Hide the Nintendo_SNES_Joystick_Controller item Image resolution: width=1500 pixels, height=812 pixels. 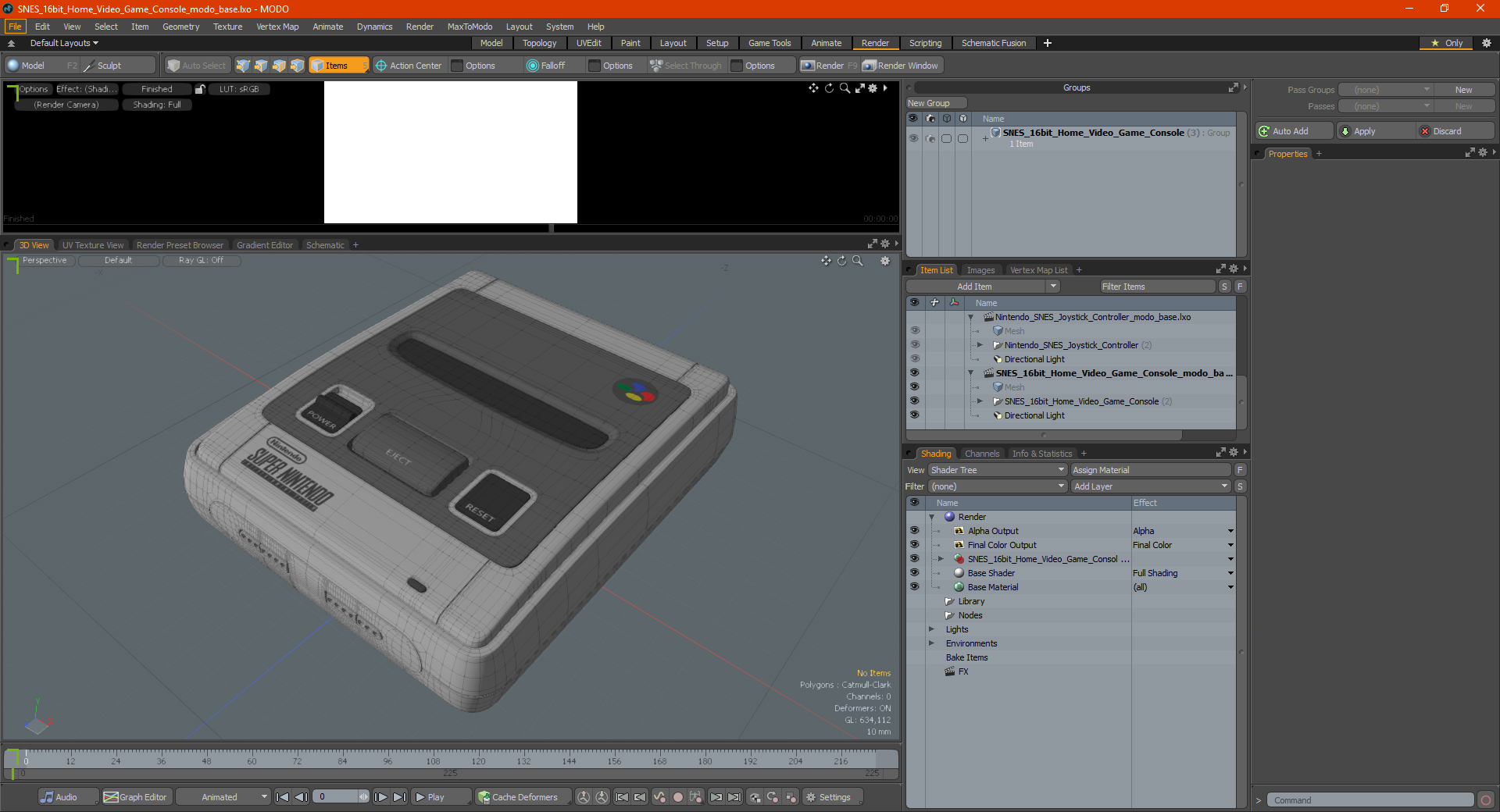click(x=915, y=344)
